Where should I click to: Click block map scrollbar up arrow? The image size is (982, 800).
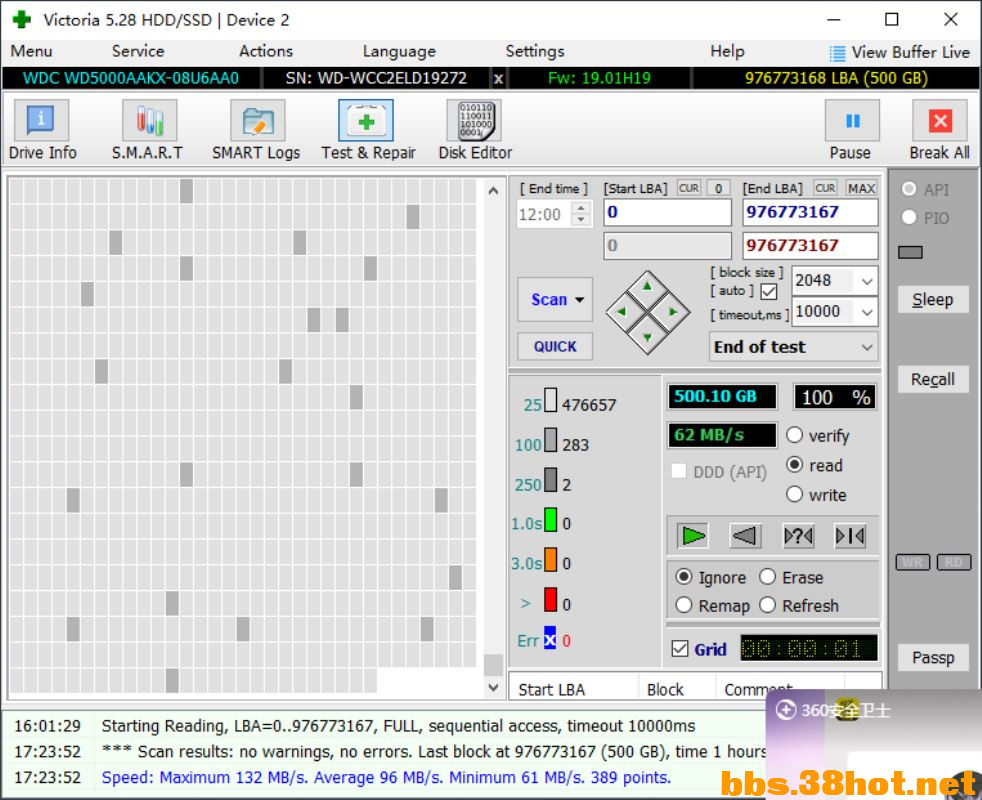pyautogui.click(x=494, y=190)
